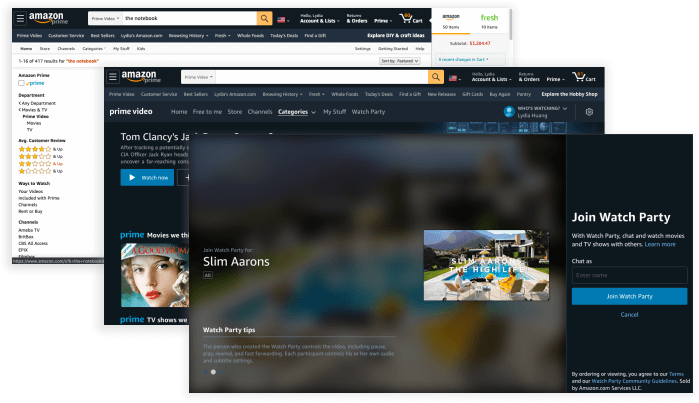Image resolution: width=699 pixels, height=403 pixels.
Task: Click the blue Join Watch Party button
Action: [x=629, y=296]
